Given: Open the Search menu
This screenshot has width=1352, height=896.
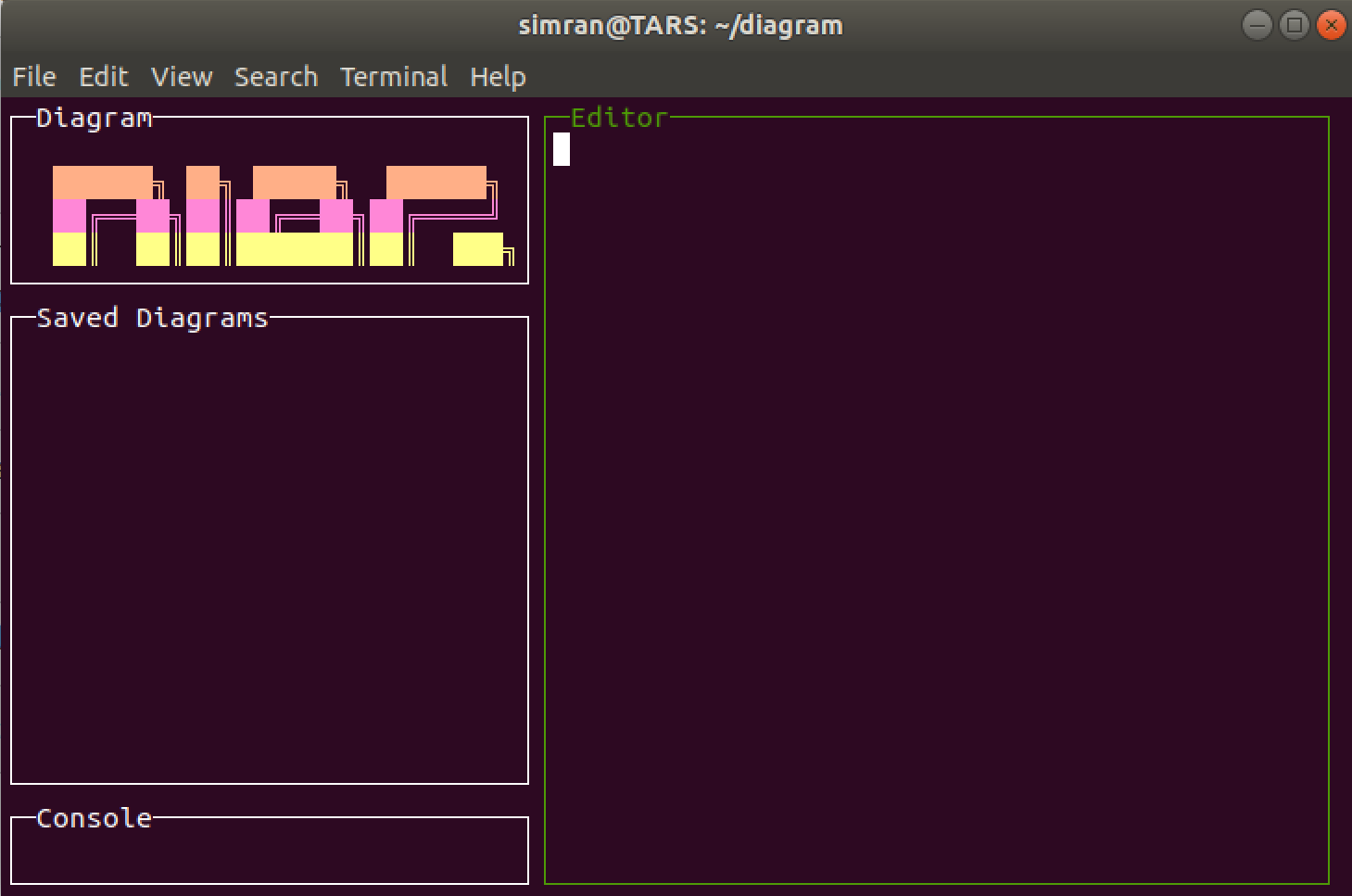Looking at the screenshot, I should [276, 77].
